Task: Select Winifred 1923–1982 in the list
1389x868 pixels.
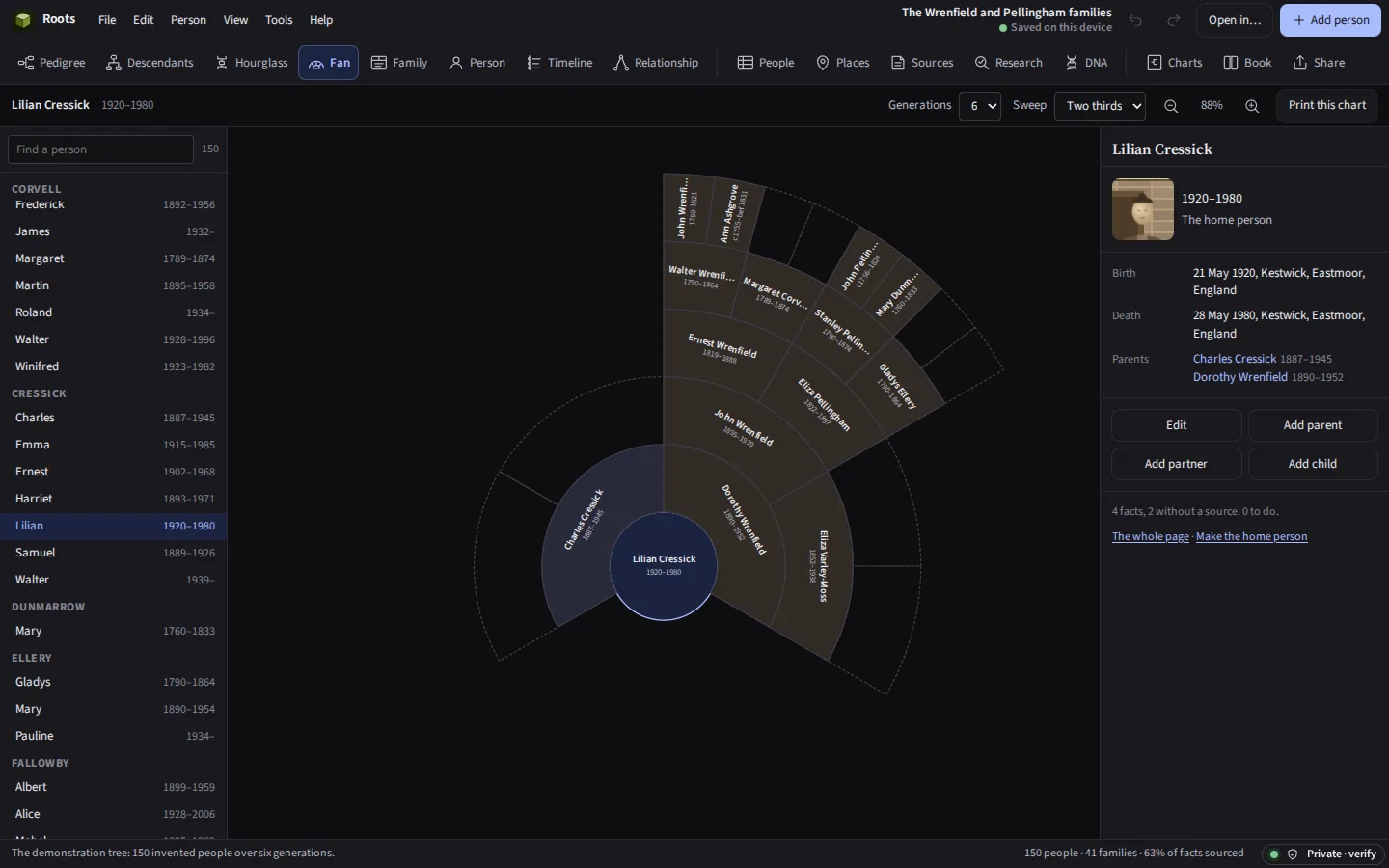Action: coord(114,366)
